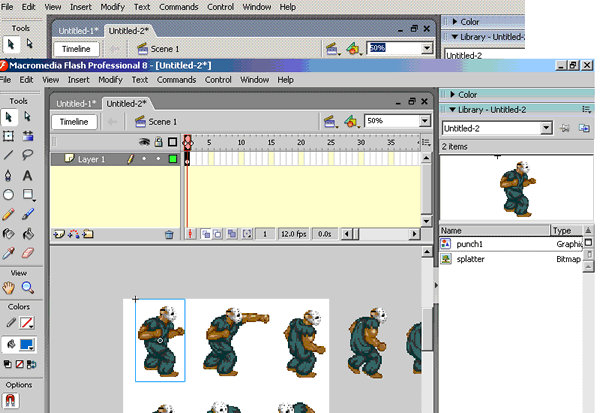Select the Eyedropper tool

click(x=8, y=253)
